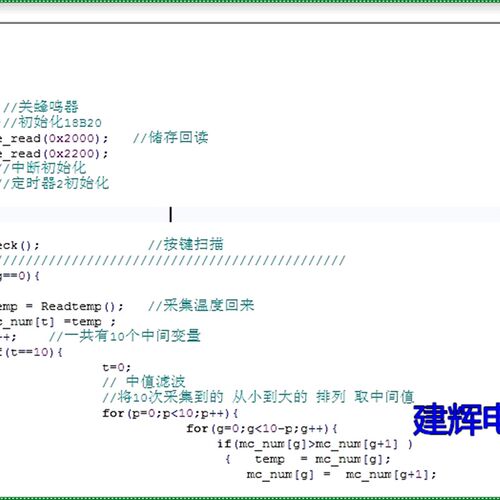Click the loop 'for(g=0;g<10-p;g++){'
This screenshot has width=500, height=500.
[x=262, y=429]
